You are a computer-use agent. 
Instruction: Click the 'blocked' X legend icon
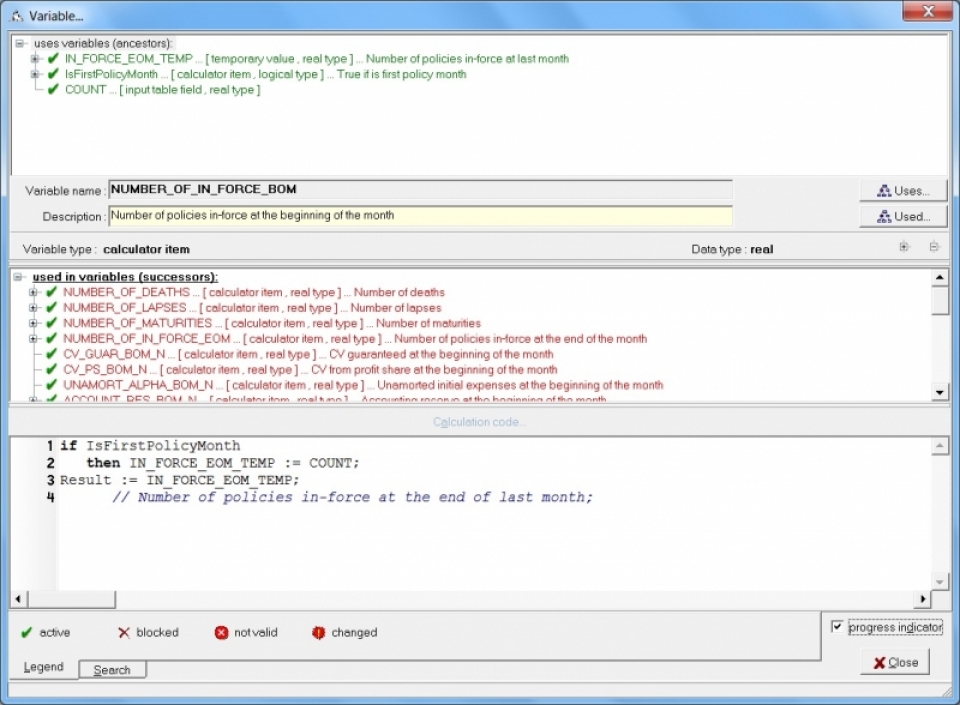tap(124, 633)
